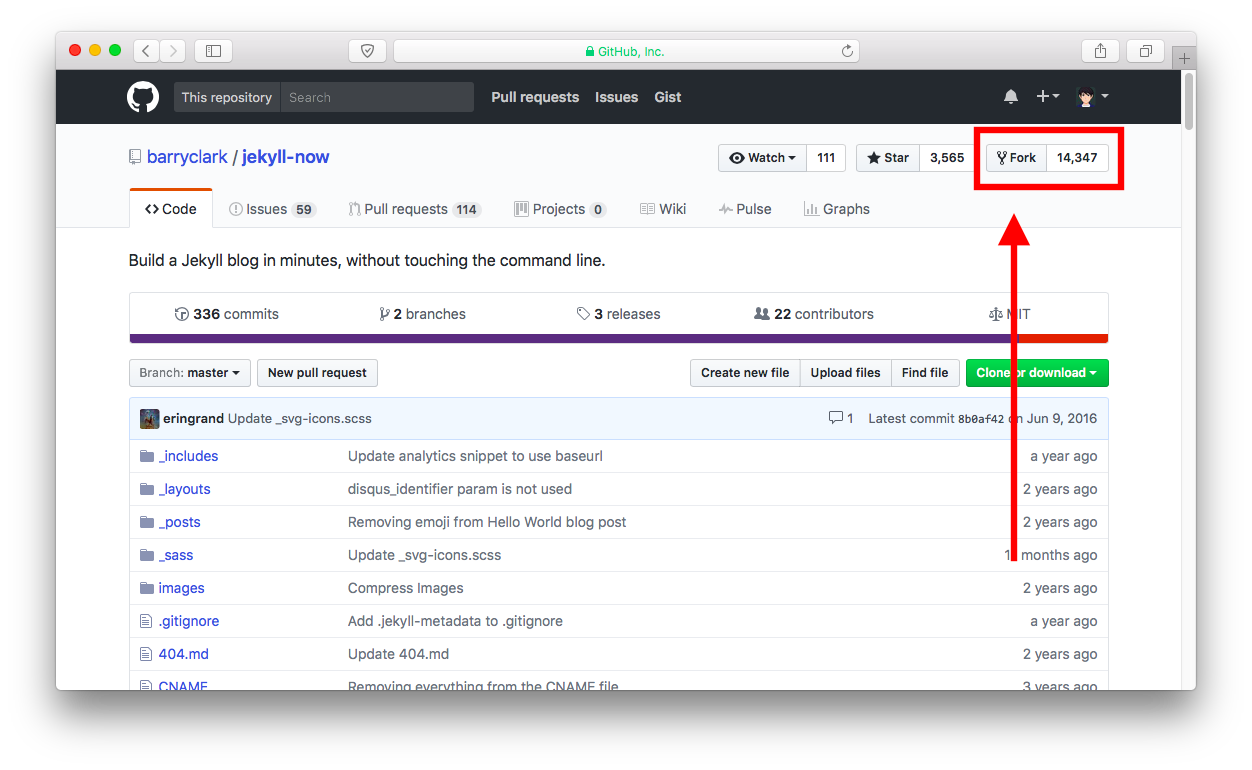Click the Safari forward arrow

173,51
